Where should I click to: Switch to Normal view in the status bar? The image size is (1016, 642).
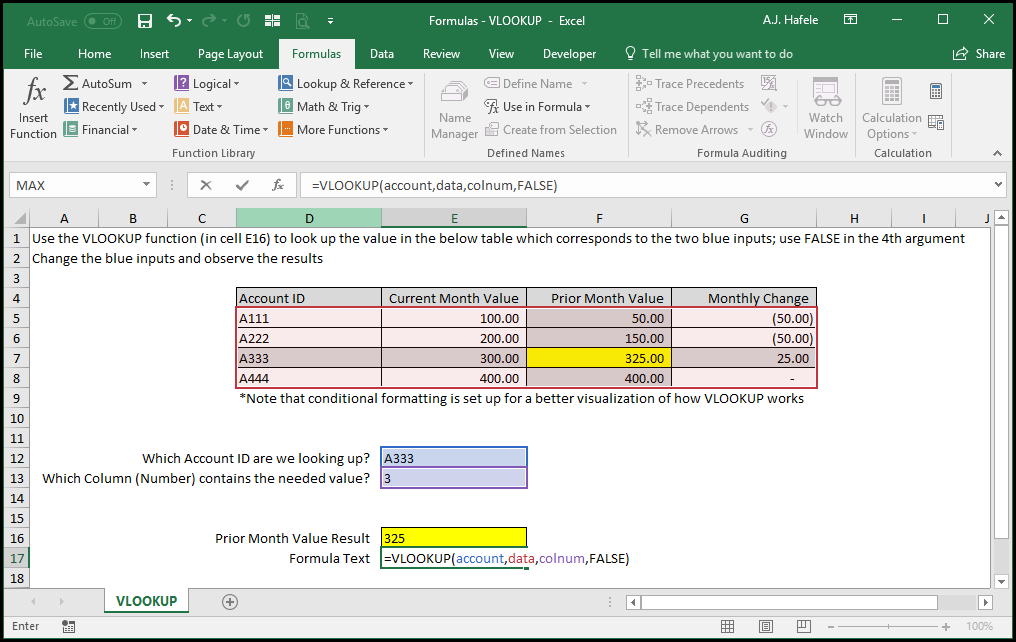click(728, 626)
